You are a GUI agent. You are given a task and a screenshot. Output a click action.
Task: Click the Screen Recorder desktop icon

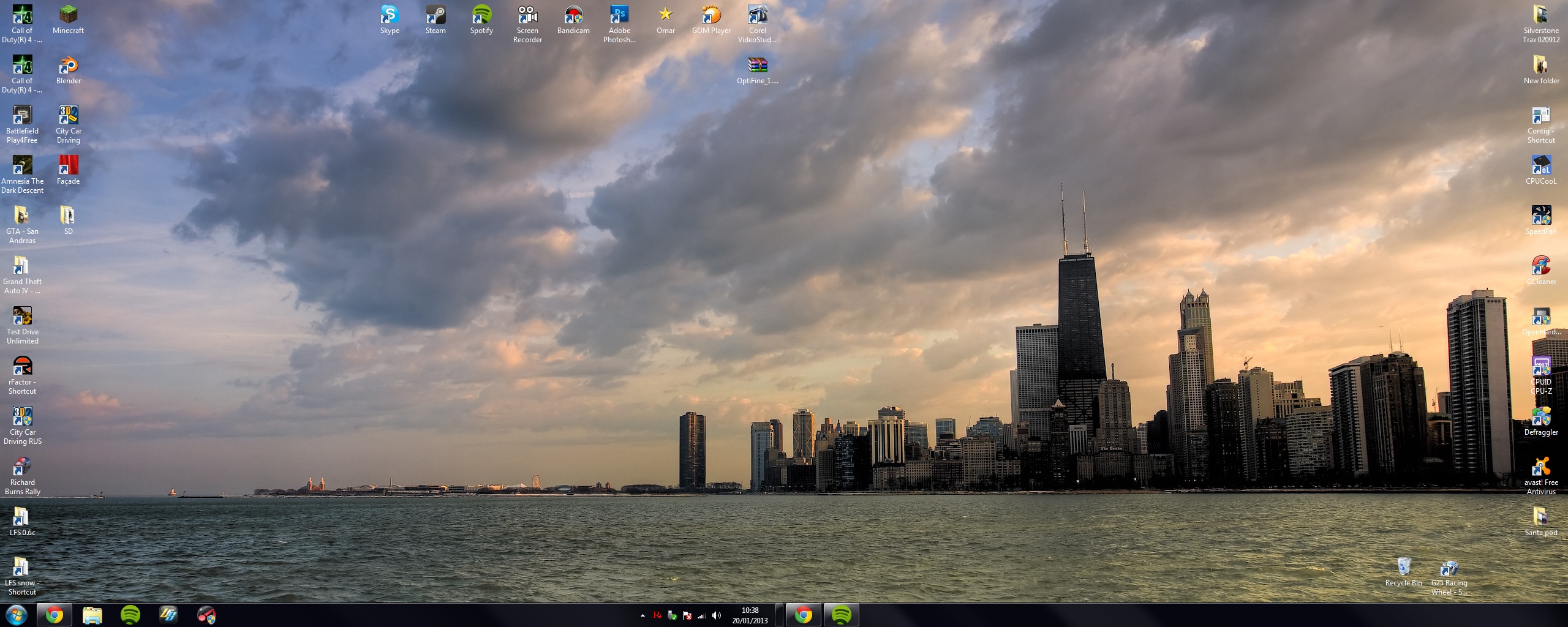click(527, 24)
